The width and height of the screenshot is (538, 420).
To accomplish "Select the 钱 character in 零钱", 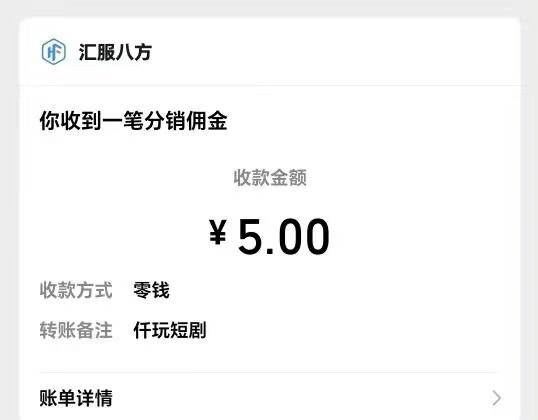I will tap(161, 290).
